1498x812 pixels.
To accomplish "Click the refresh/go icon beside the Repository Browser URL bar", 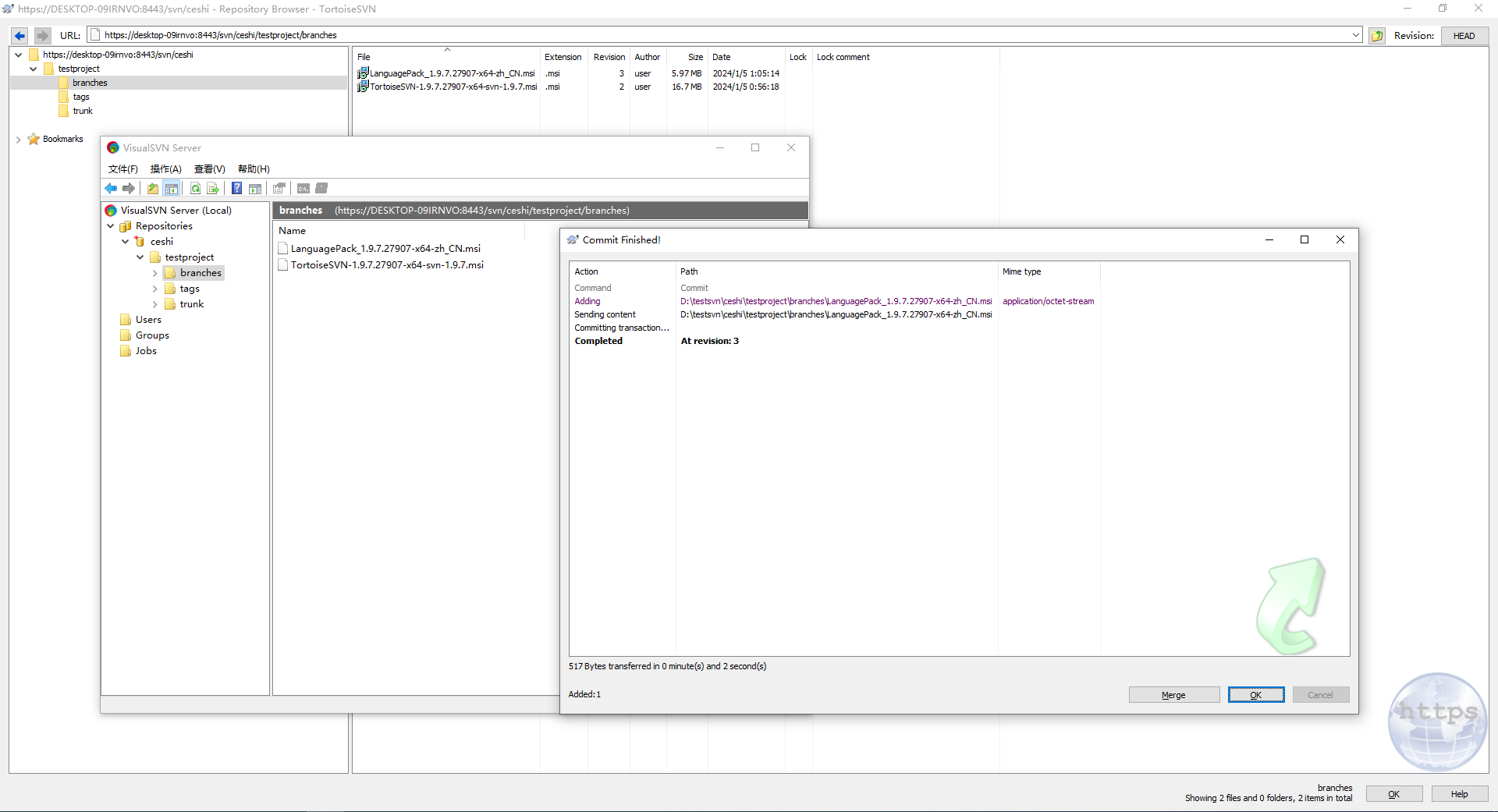I will pyautogui.click(x=1377, y=35).
